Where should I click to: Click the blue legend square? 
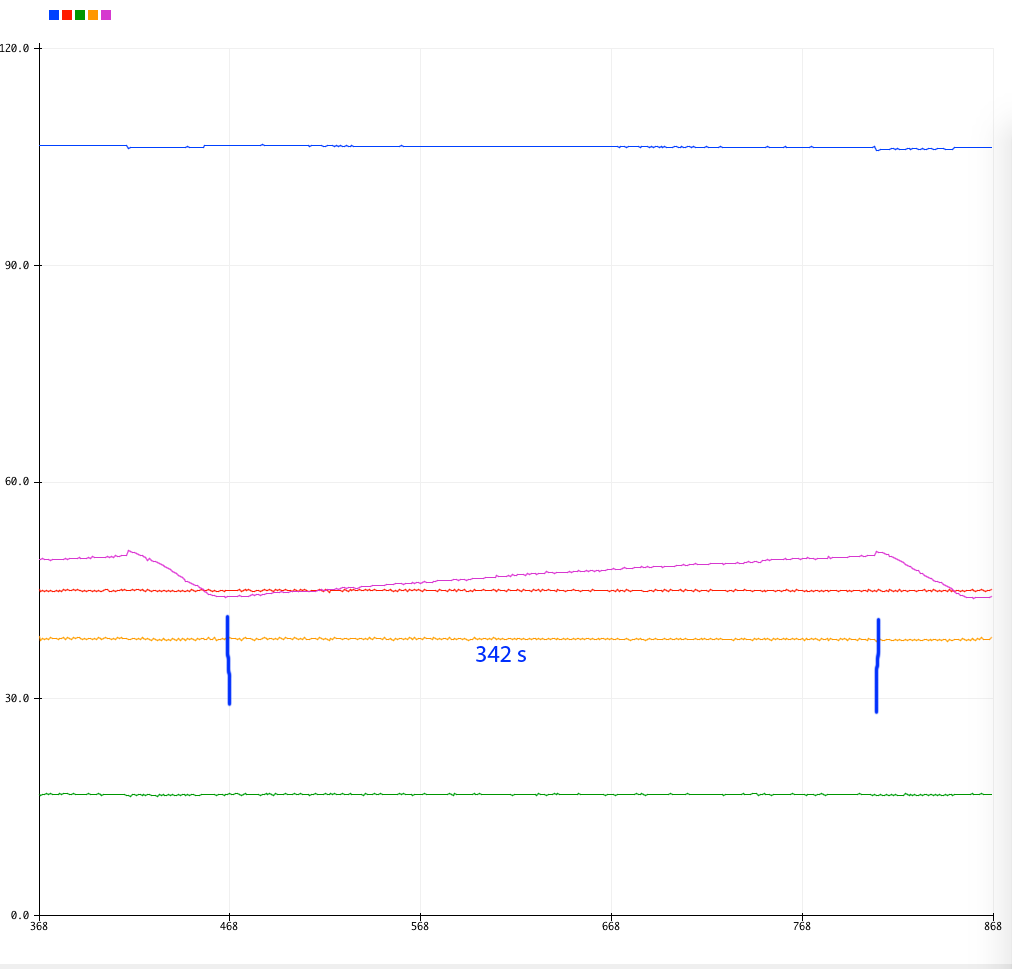[x=54, y=15]
